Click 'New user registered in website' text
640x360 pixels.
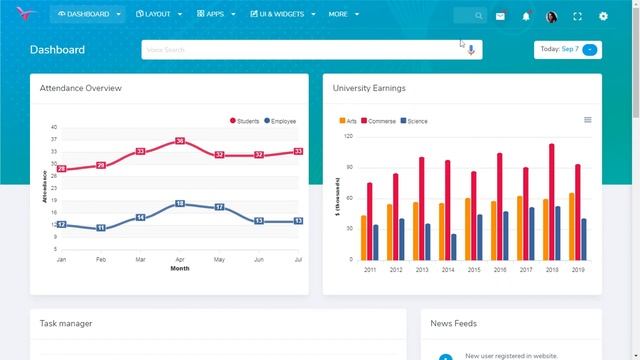pos(511,356)
